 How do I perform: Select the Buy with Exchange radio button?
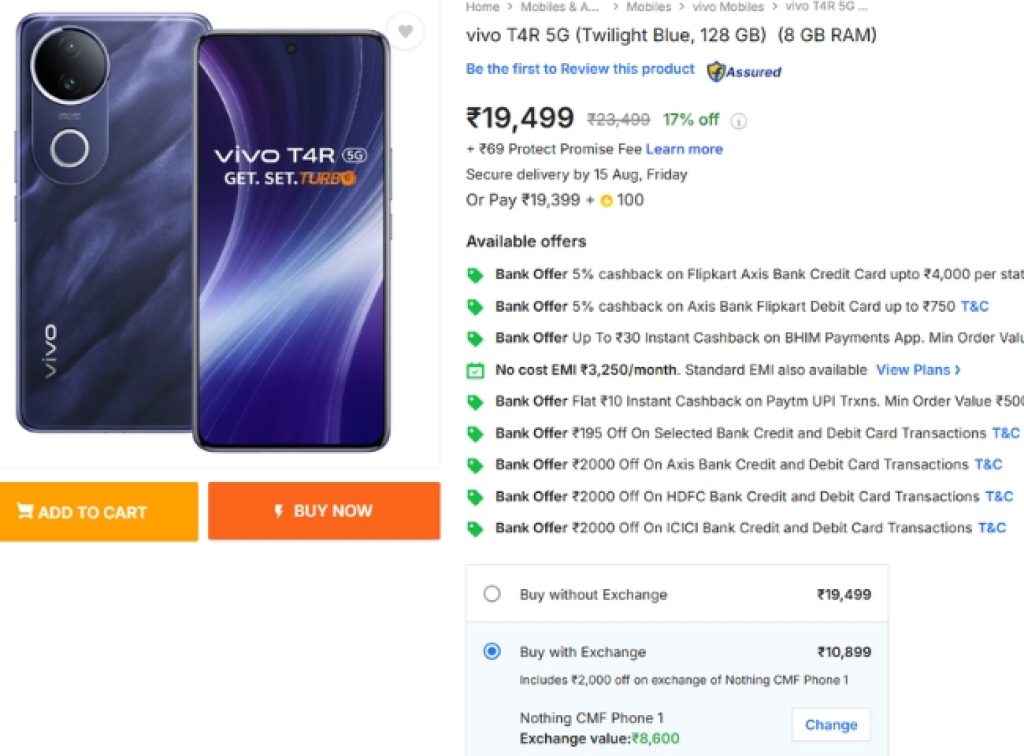[x=491, y=651]
